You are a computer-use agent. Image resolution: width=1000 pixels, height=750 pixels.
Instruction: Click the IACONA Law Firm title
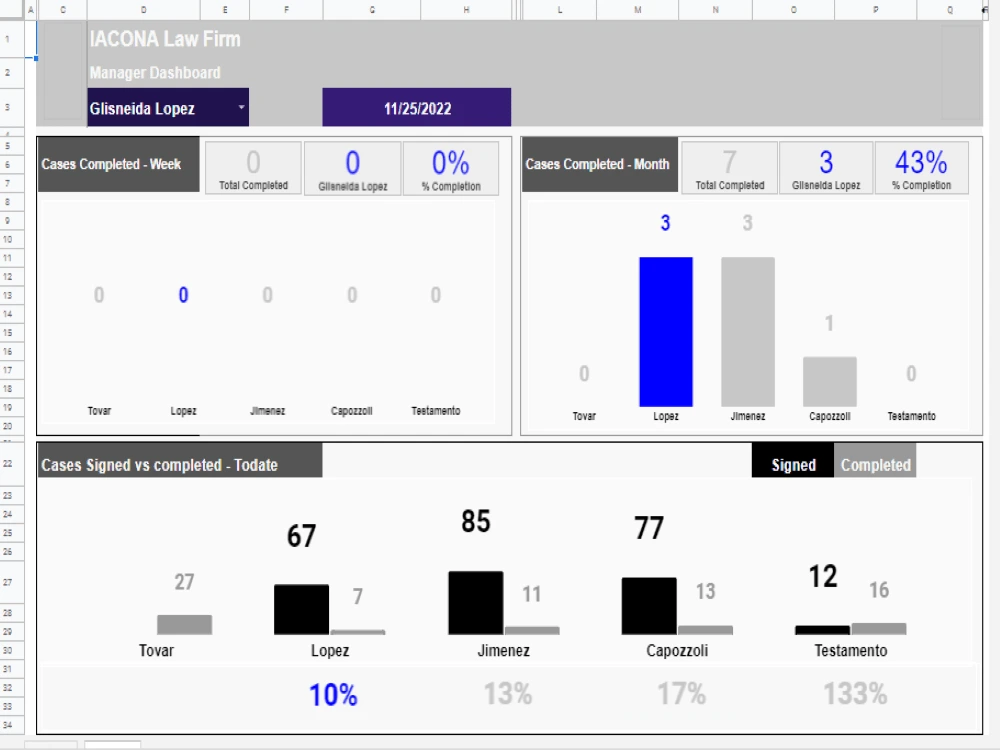(x=164, y=40)
